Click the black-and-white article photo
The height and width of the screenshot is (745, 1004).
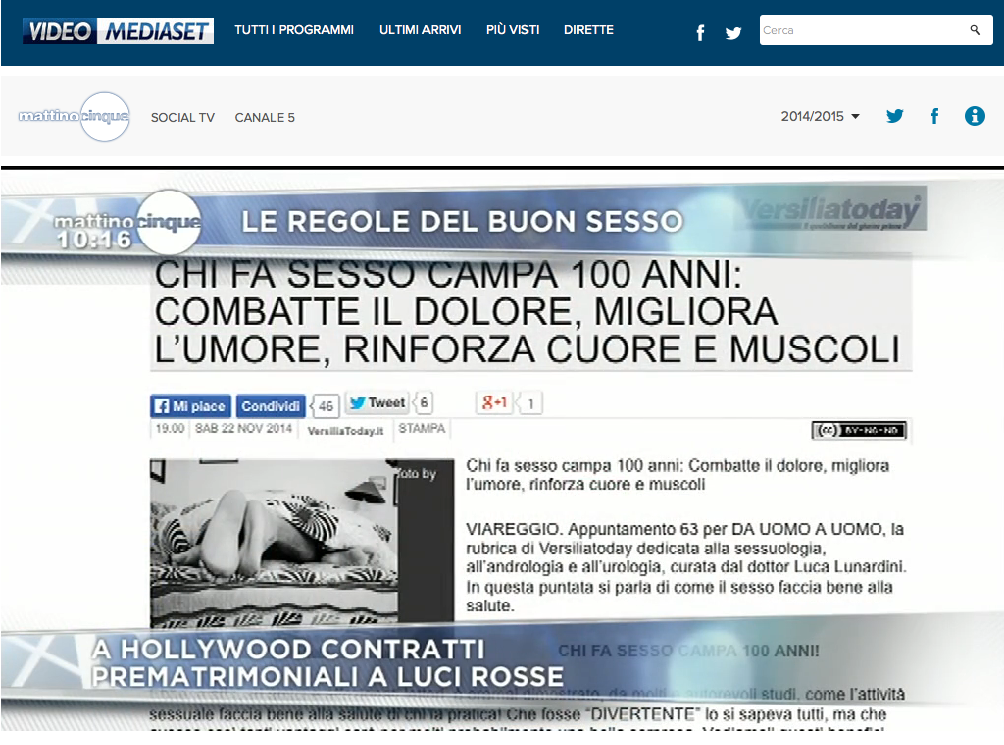pyautogui.click(x=302, y=541)
